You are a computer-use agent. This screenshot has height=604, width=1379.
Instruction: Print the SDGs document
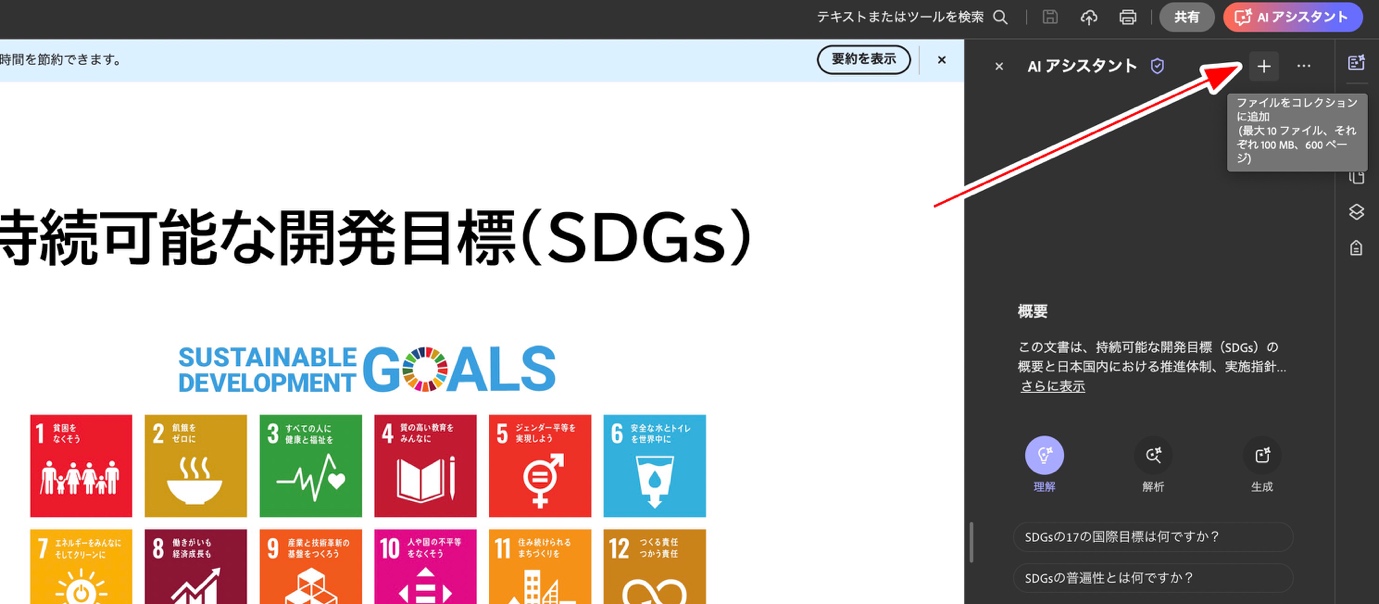[1128, 17]
